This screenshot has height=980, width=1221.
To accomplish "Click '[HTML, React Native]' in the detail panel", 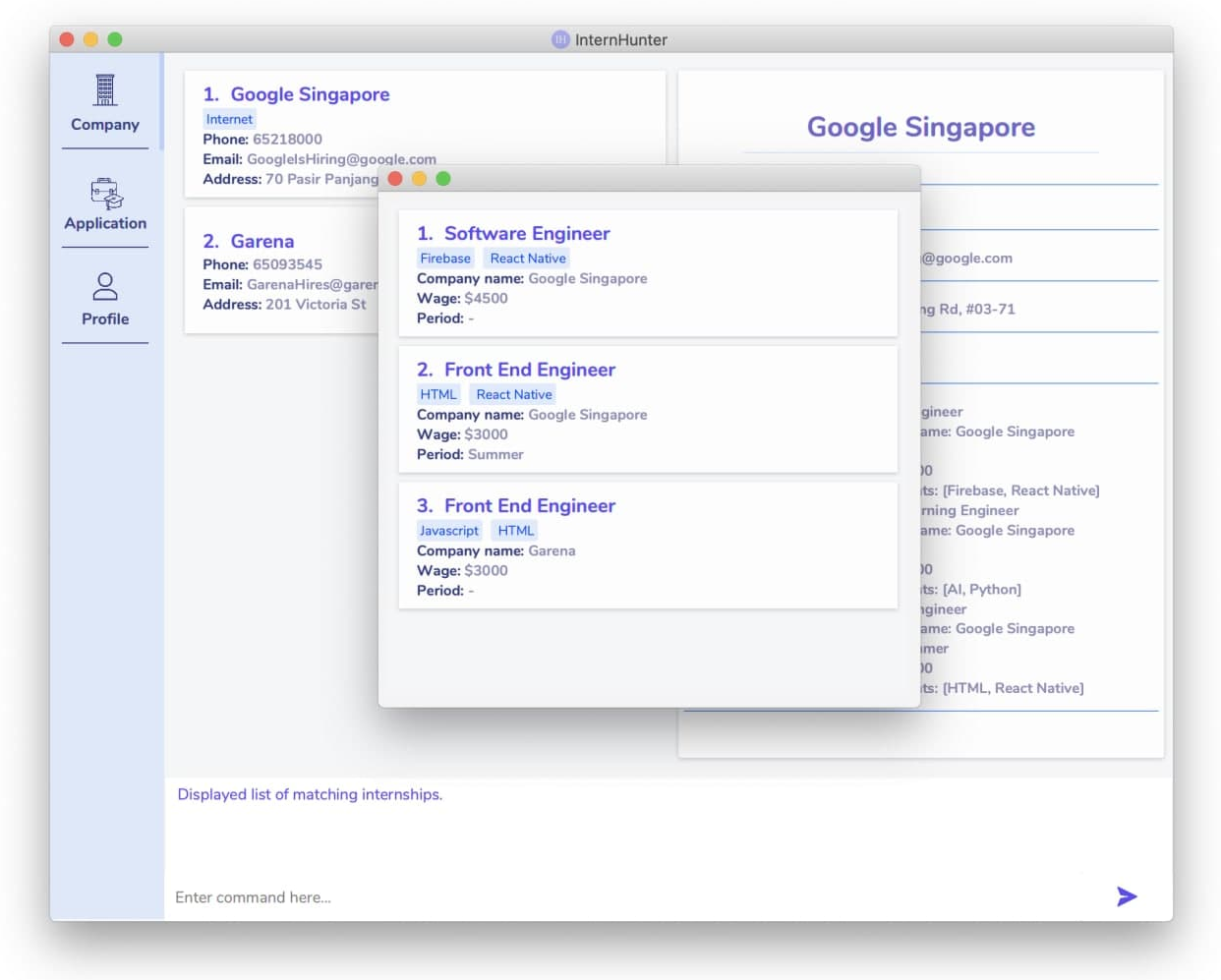I will coord(1013,688).
